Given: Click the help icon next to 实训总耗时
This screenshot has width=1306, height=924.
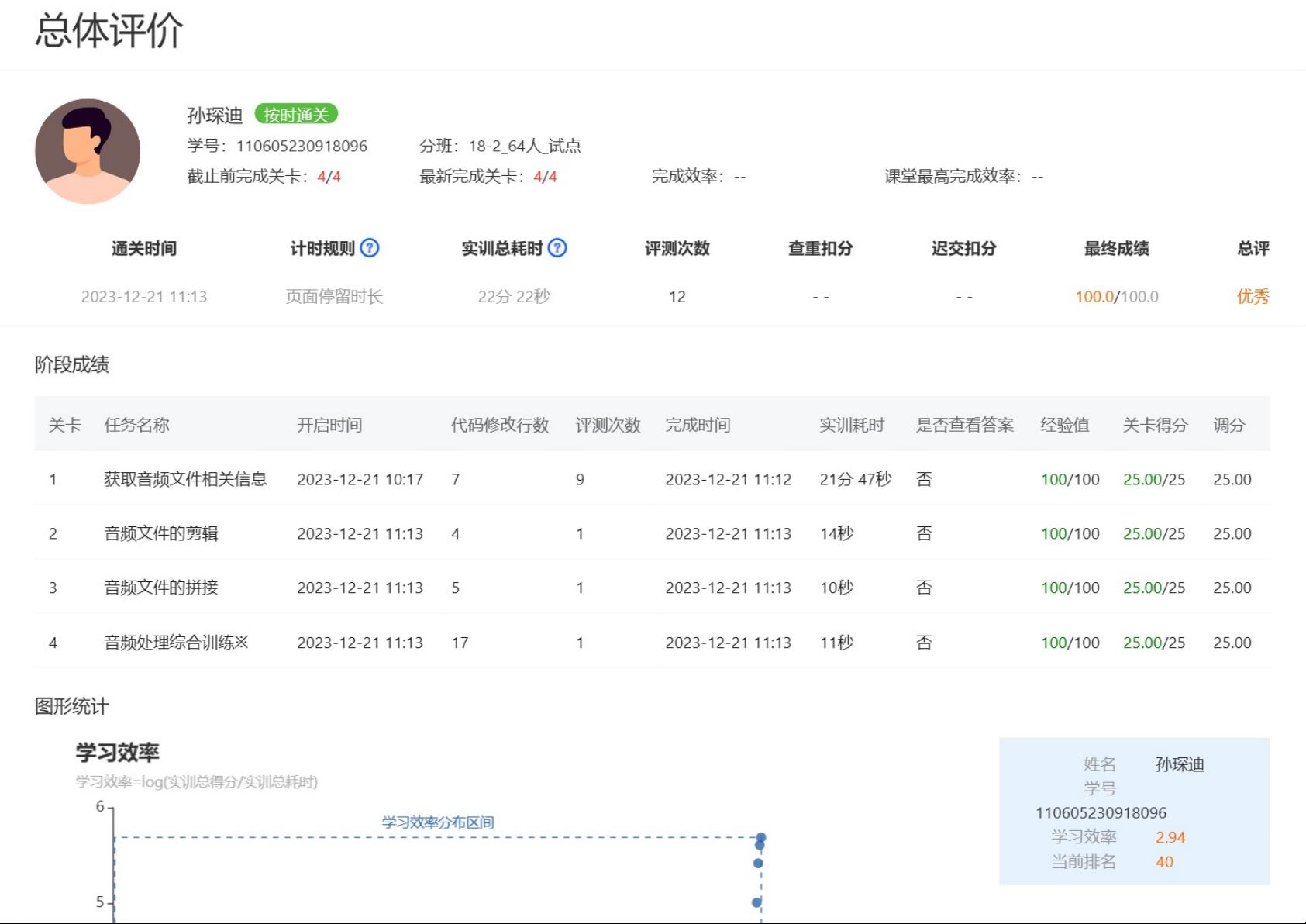Looking at the screenshot, I should tap(557, 248).
